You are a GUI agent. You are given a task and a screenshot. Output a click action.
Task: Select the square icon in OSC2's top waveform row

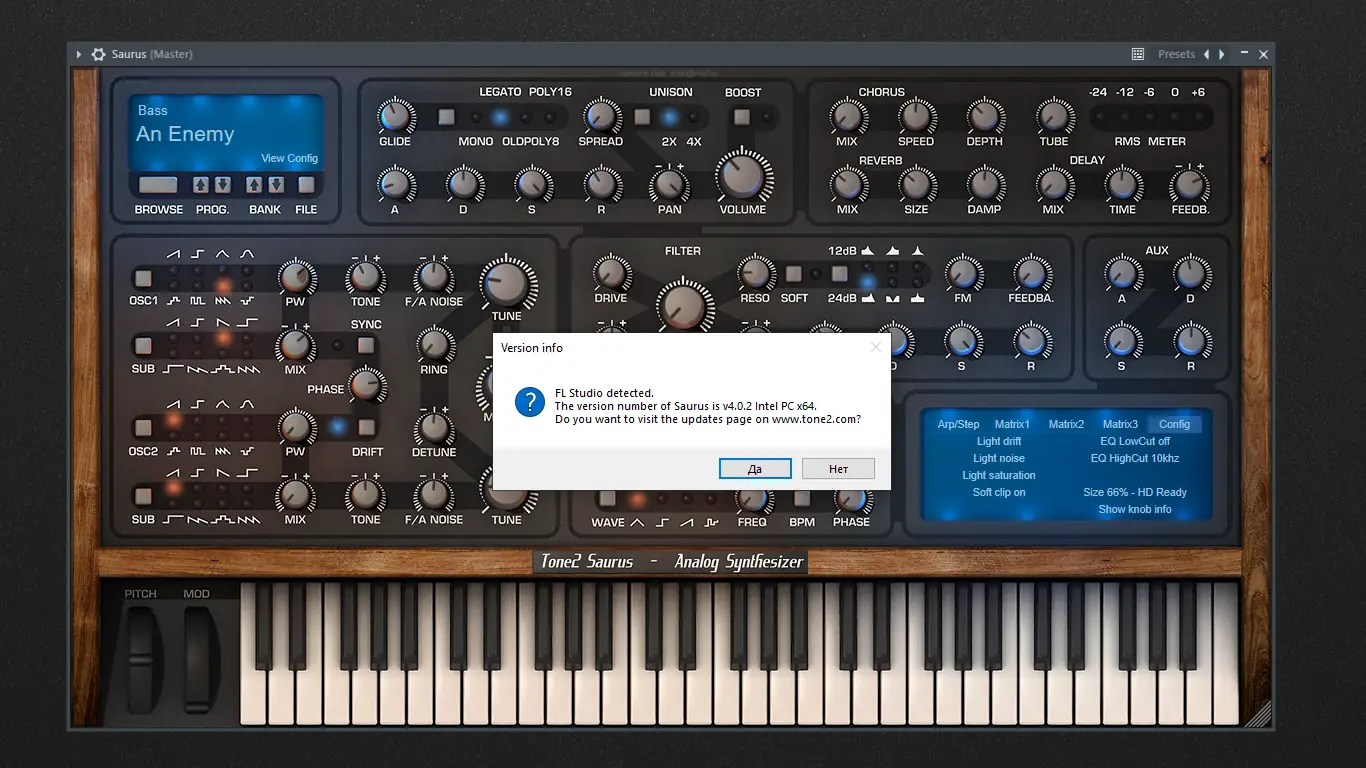(198, 404)
